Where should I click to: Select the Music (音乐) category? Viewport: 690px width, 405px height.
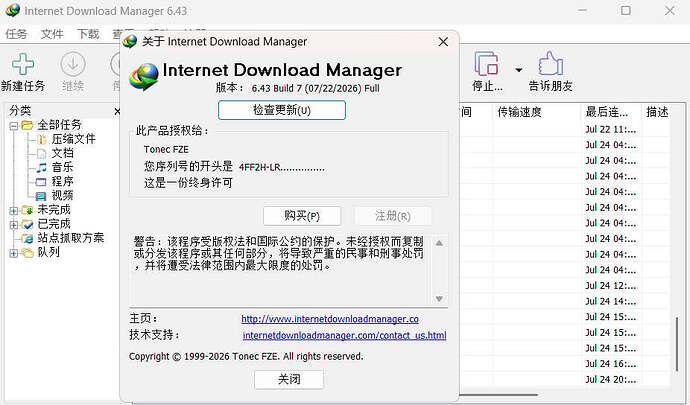62,167
